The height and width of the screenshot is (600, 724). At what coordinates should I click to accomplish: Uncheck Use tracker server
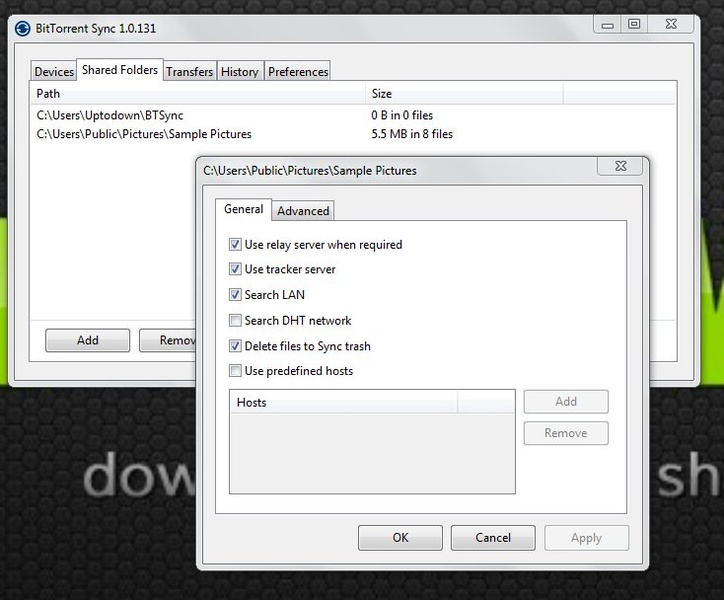click(235, 269)
